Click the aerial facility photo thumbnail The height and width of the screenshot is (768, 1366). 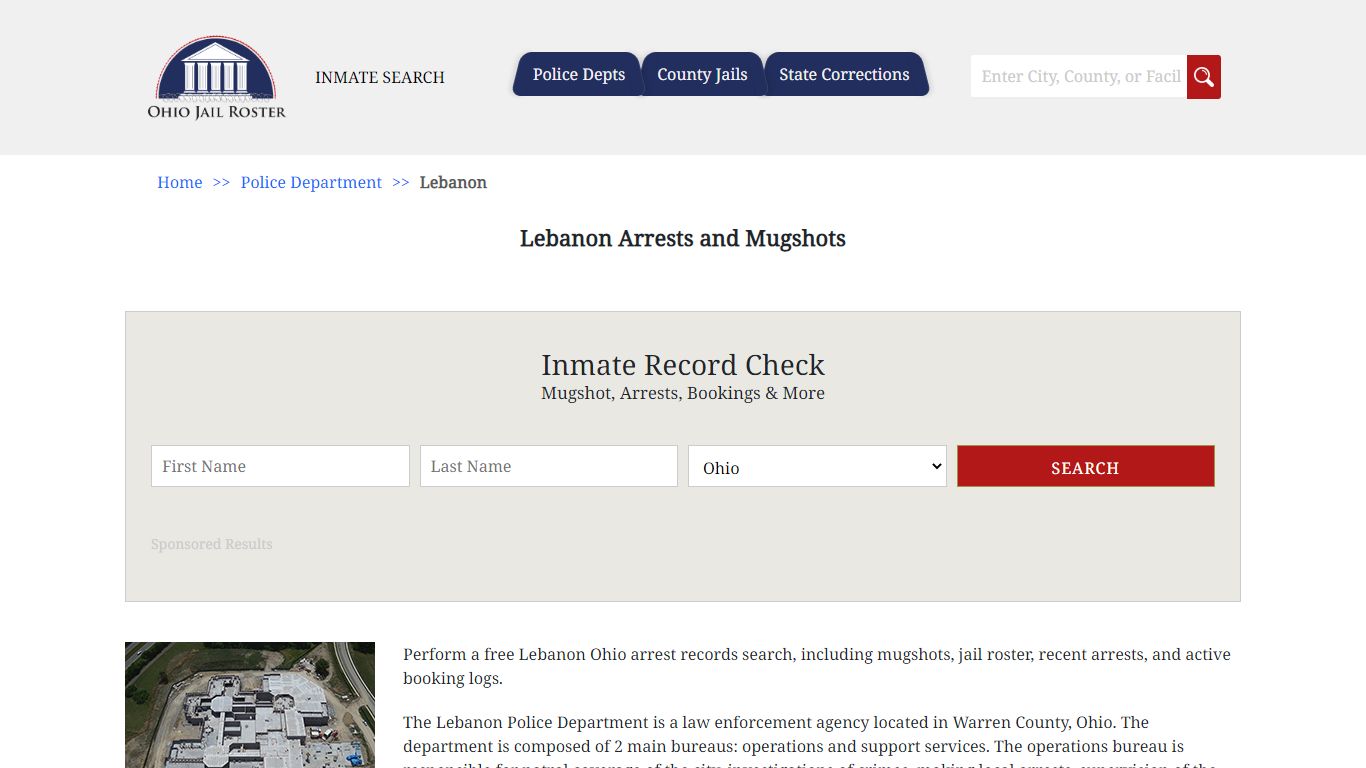tap(250, 705)
